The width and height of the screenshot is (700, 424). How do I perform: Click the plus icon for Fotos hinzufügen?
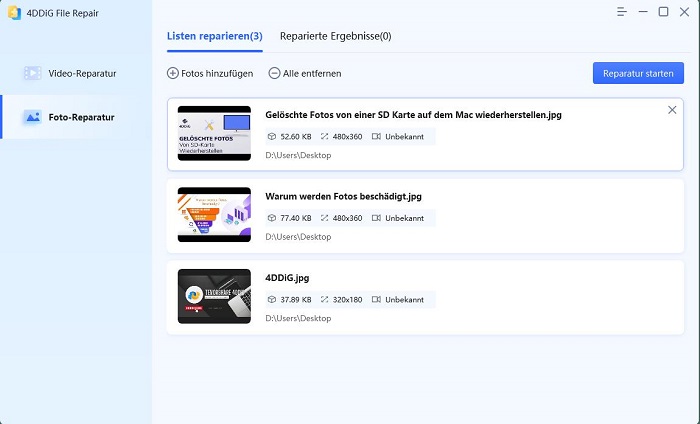(173, 74)
